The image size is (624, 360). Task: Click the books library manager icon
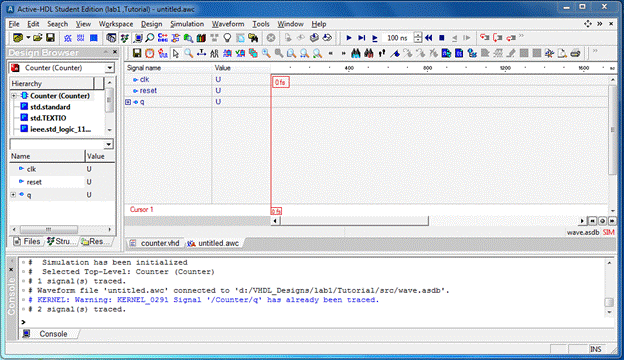click(x=201, y=38)
